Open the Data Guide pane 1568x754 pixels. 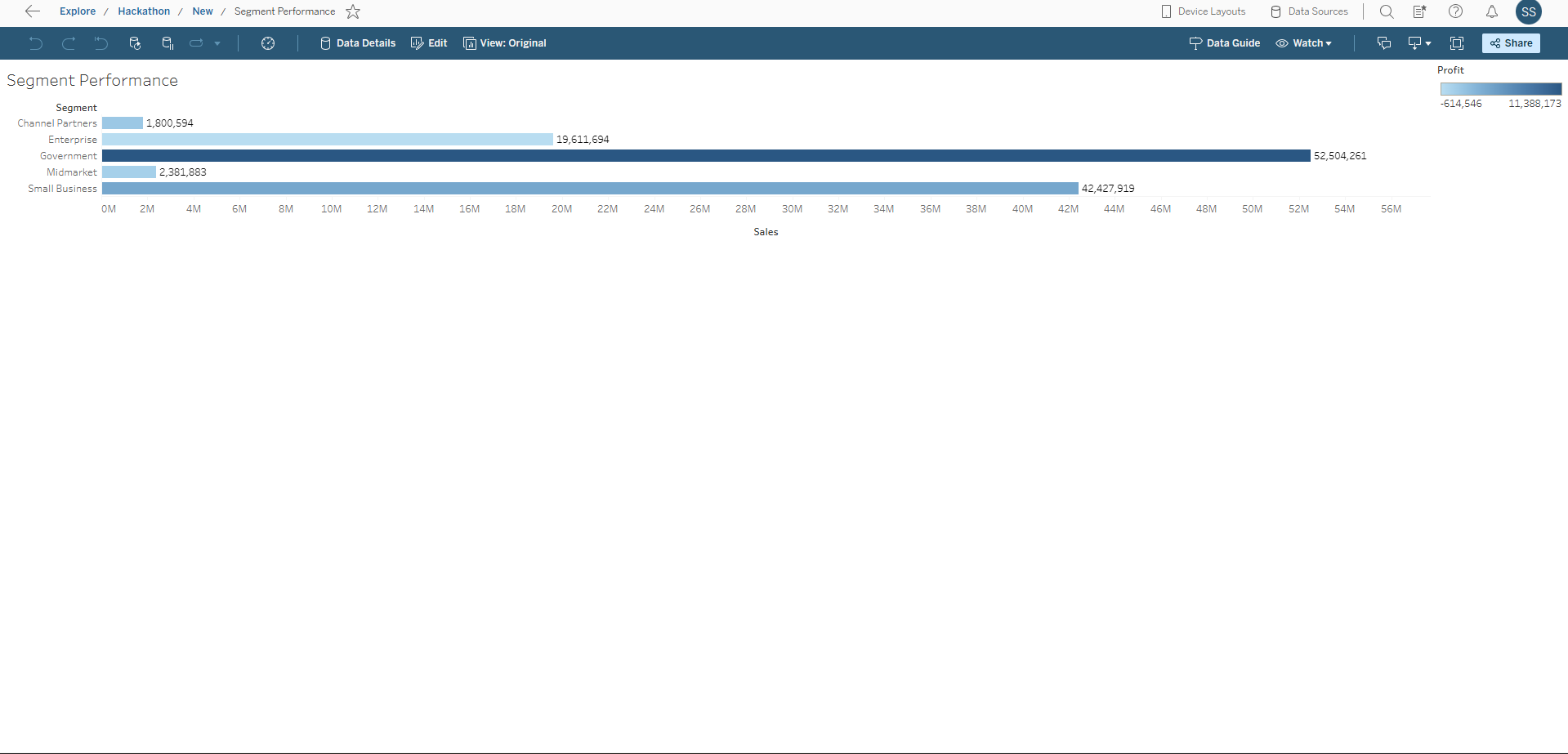click(1225, 43)
